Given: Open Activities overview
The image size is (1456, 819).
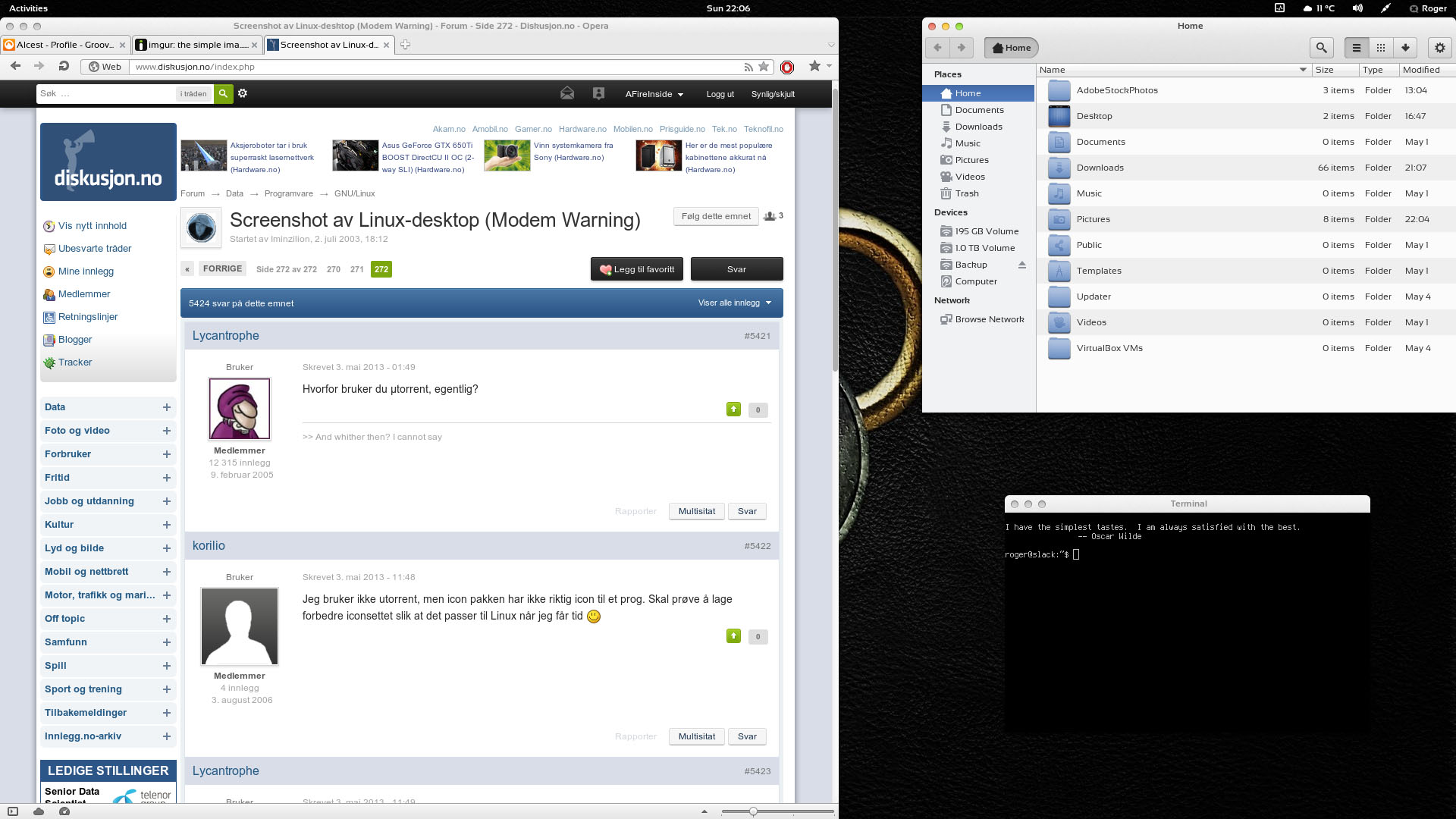Looking at the screenshot, I should [28, 8].
